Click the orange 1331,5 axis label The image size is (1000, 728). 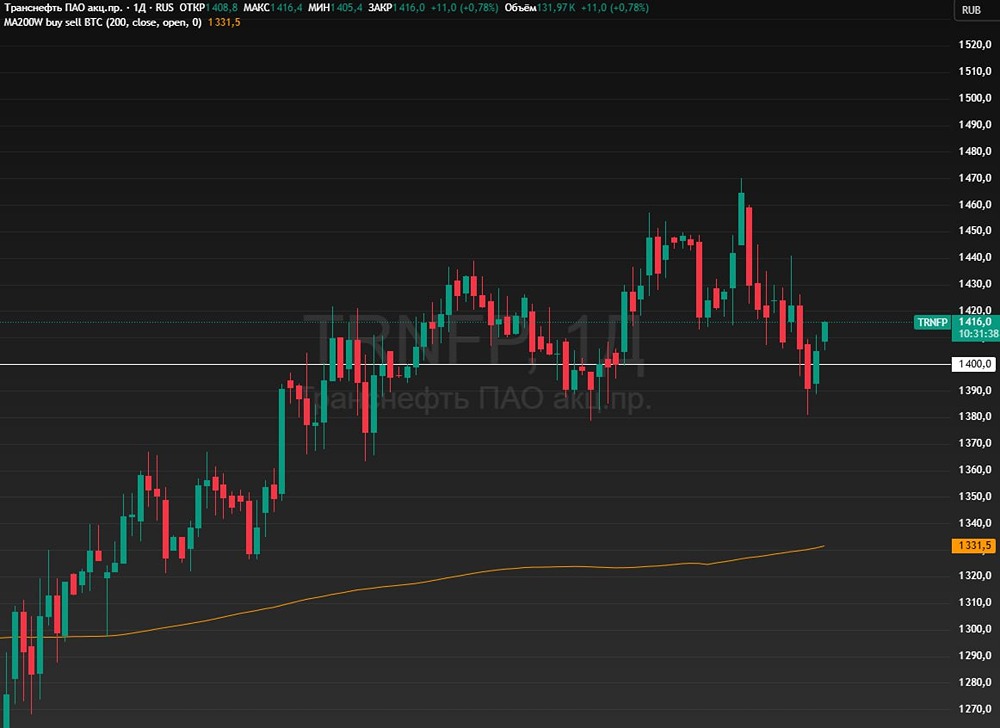(x=973, y=546)
